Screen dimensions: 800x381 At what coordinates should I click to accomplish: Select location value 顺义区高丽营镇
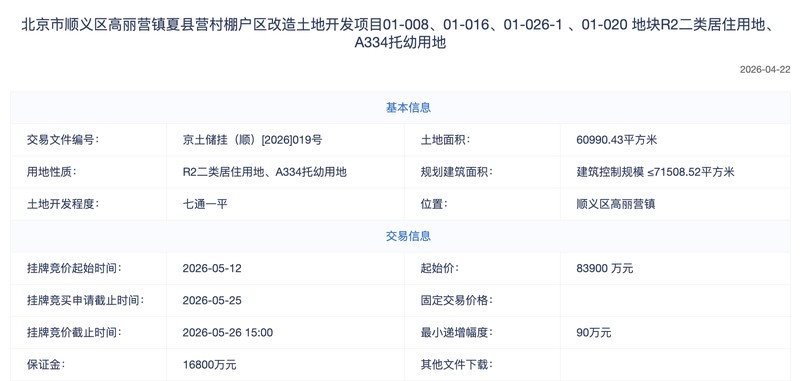pyautogui.click(x=615, y=204)
